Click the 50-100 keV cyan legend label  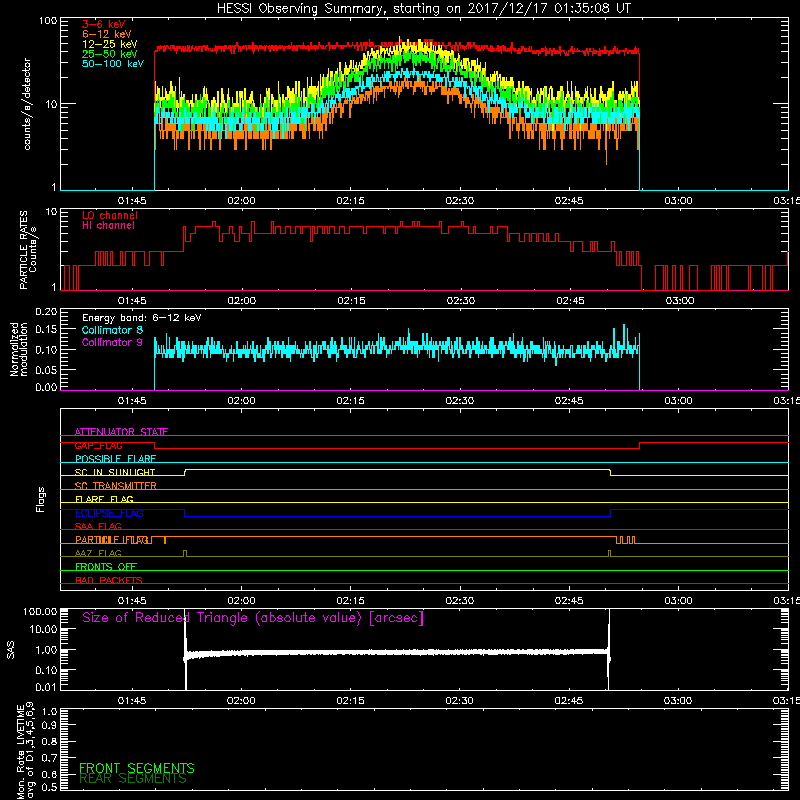[113, 64]
